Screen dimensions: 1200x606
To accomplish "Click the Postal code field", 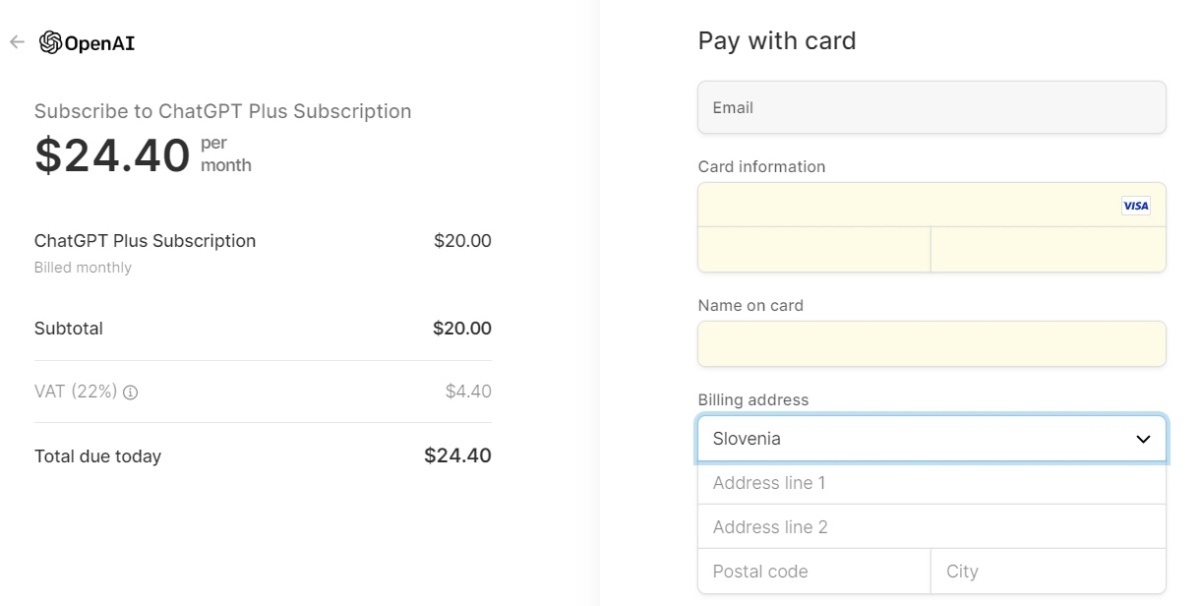I will tap(814, 572).
